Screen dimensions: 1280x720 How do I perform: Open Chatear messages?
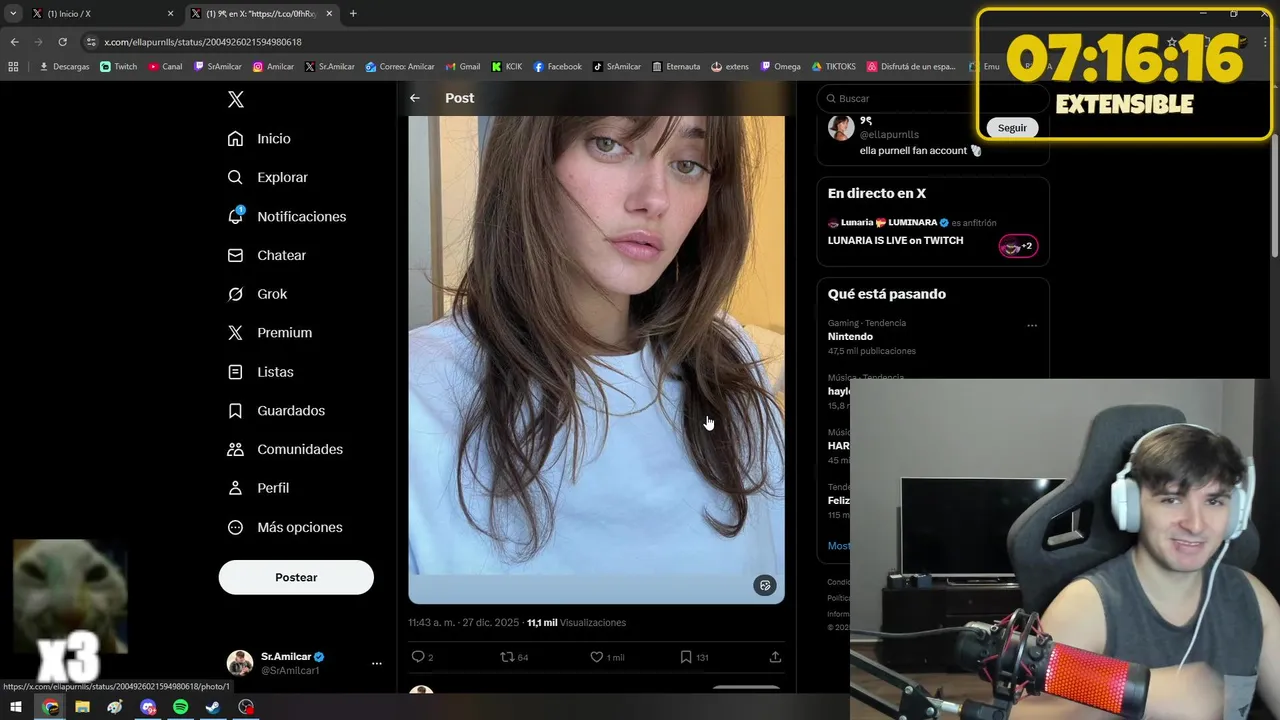pos(267,255)
